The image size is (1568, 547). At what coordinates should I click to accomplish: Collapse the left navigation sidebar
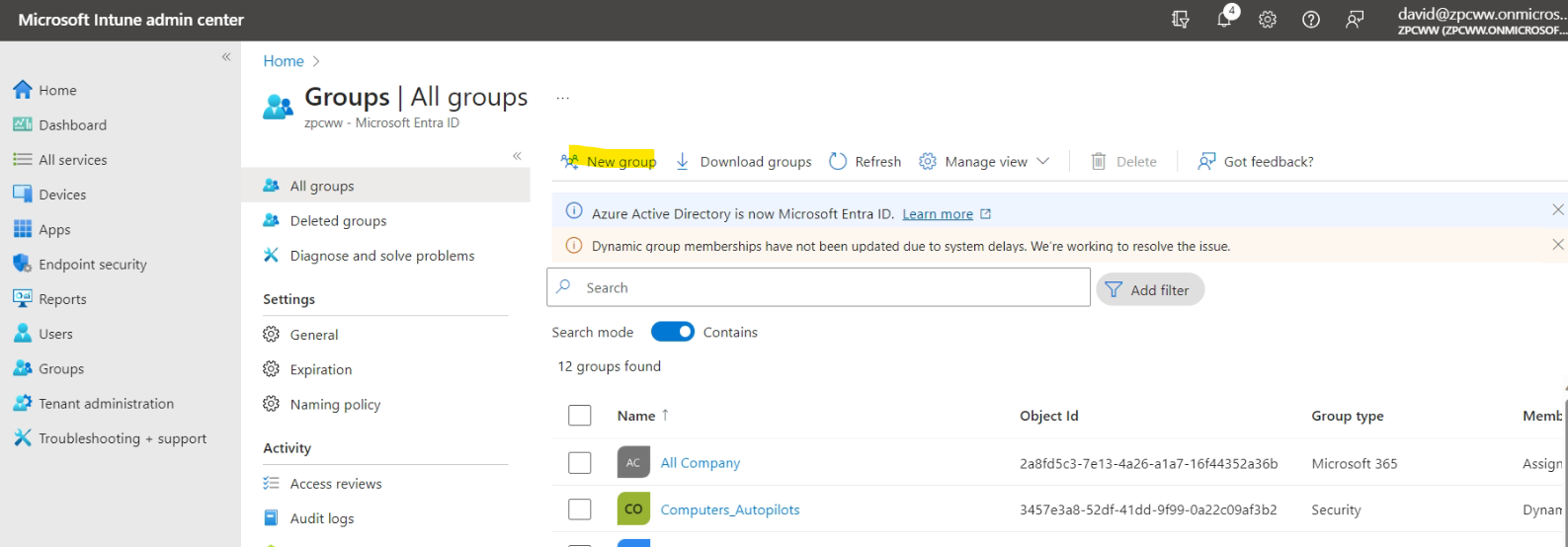coord(226,57)
